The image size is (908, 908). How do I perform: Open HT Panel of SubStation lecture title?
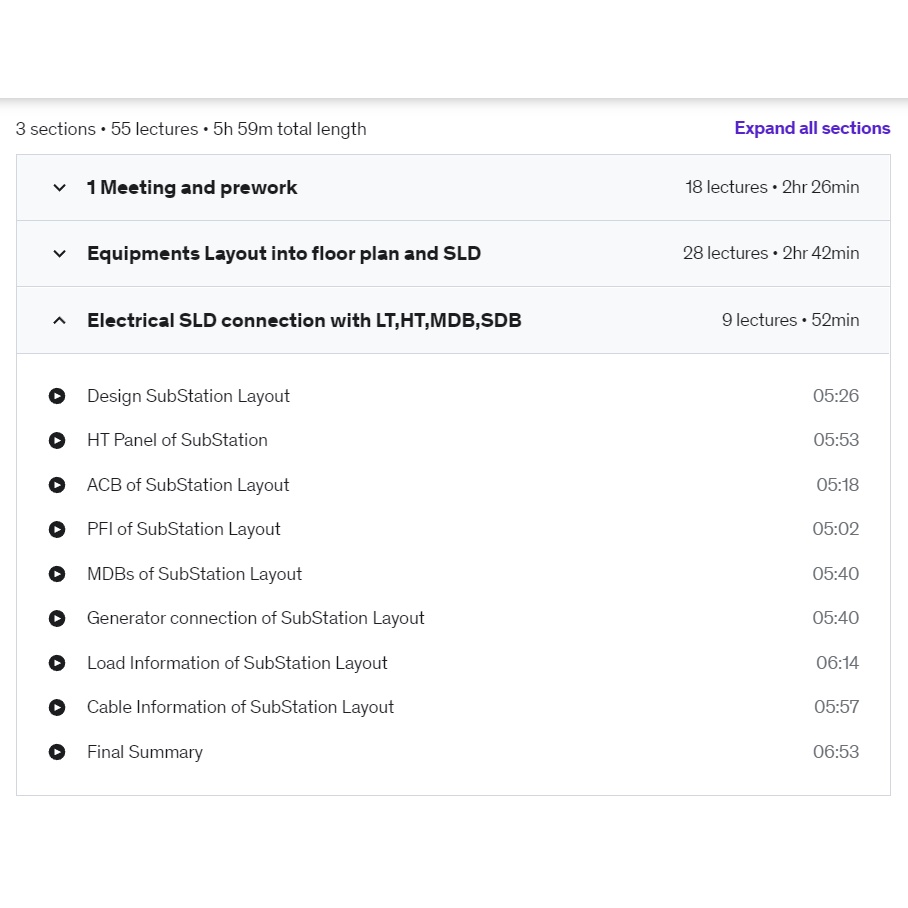click(177, 440)
